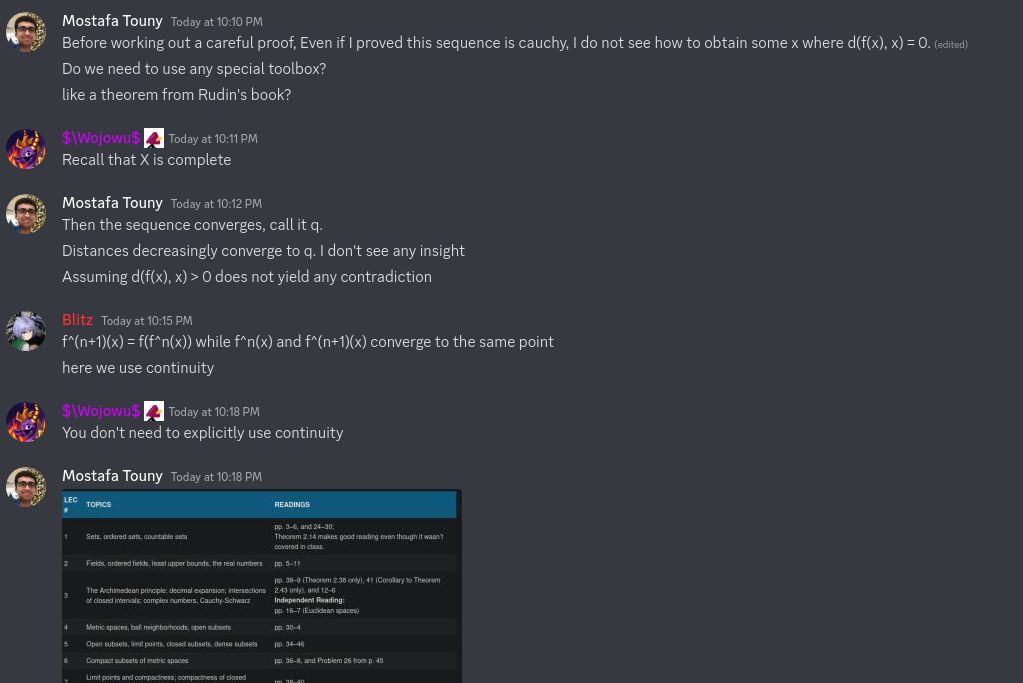Click Mostafa Touny's avatar at 10:12 PM message
This screenshot has width=1023, height=683.
tap(26, 214)
